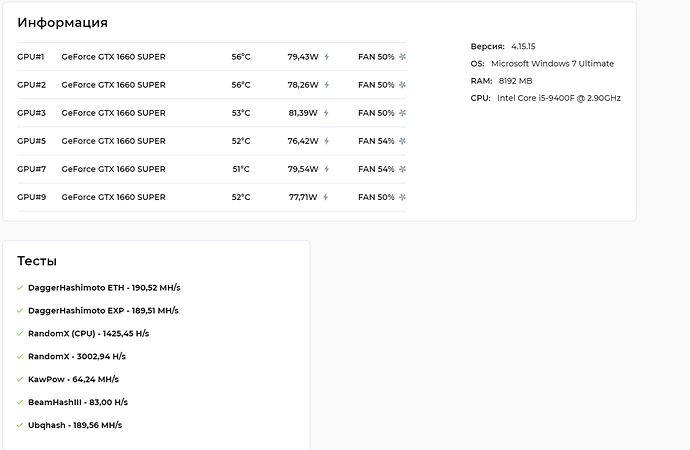Click the lightning icon beside 81,39W

pos(326,113)
